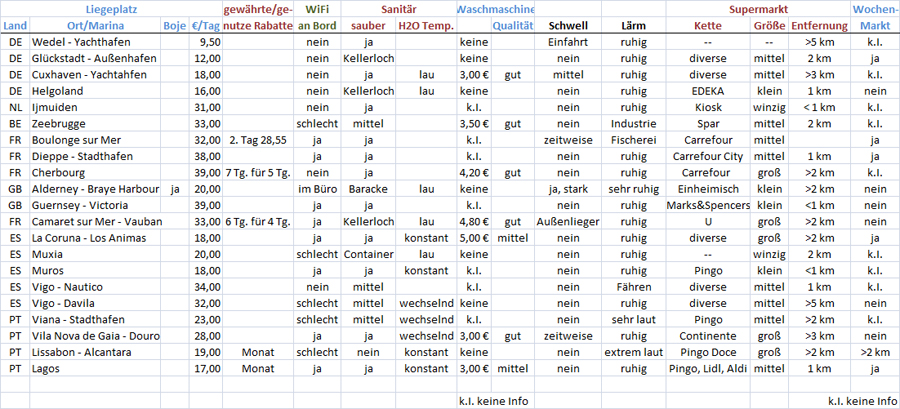Select the Wedel - Yachthafen cell
The width and height of the screenshot is (900, 409).
[x=74, y=42]
